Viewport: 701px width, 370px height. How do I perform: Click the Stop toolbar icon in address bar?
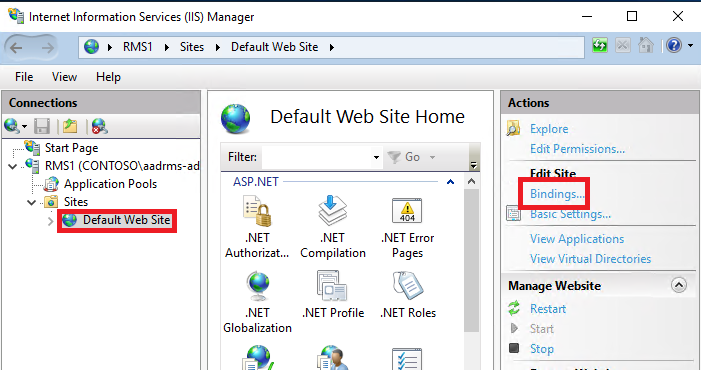622,46
